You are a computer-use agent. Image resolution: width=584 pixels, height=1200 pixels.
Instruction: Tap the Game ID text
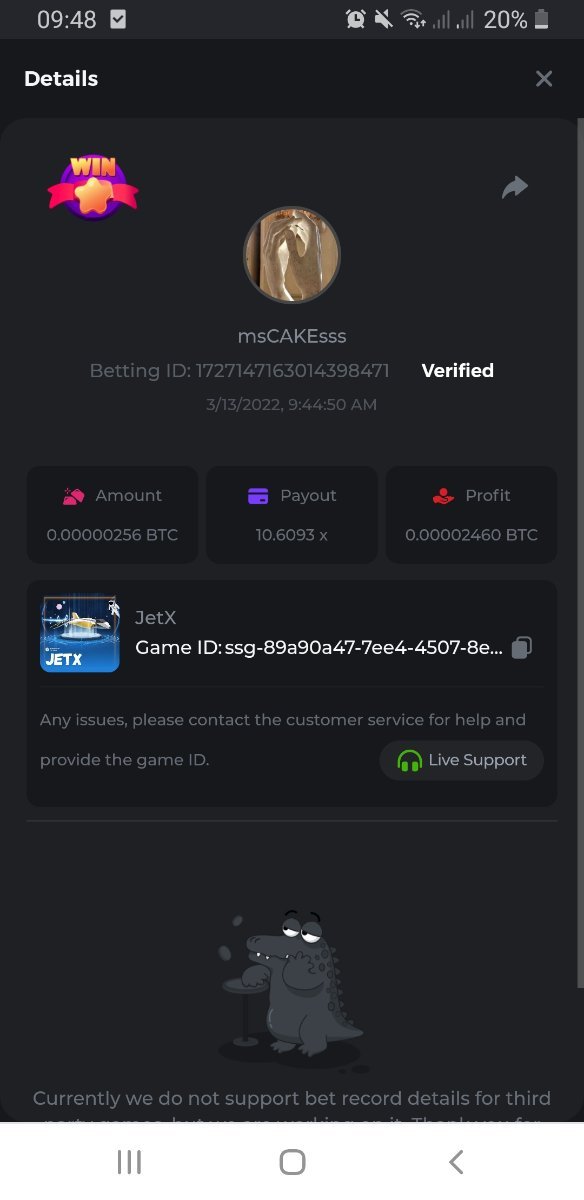[x=319, y=648]
